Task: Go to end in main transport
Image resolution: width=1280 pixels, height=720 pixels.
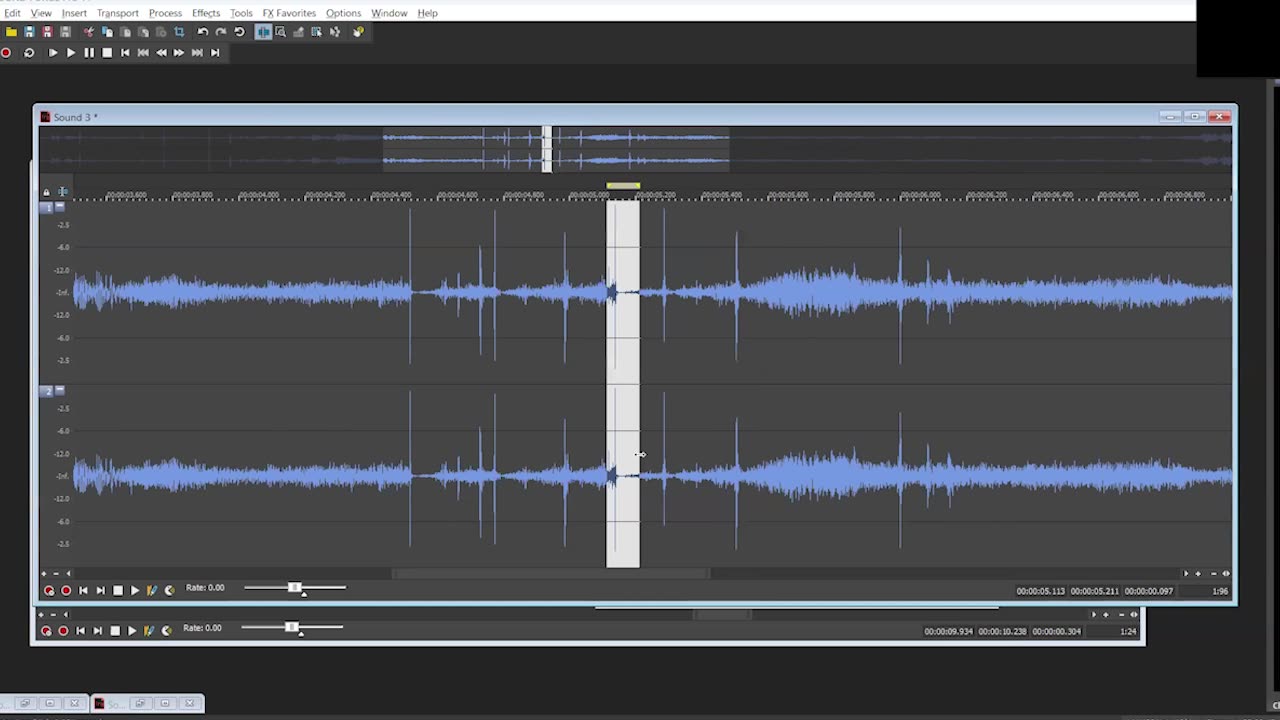Action: [215, 53]
